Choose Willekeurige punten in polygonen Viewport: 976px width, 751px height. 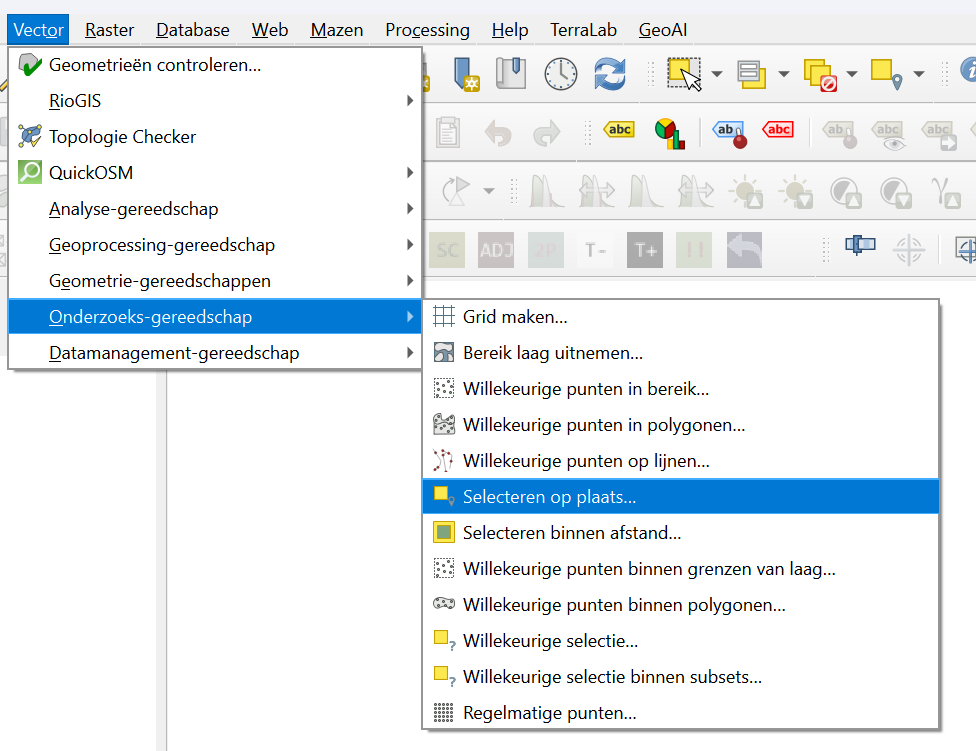(680, 425)
